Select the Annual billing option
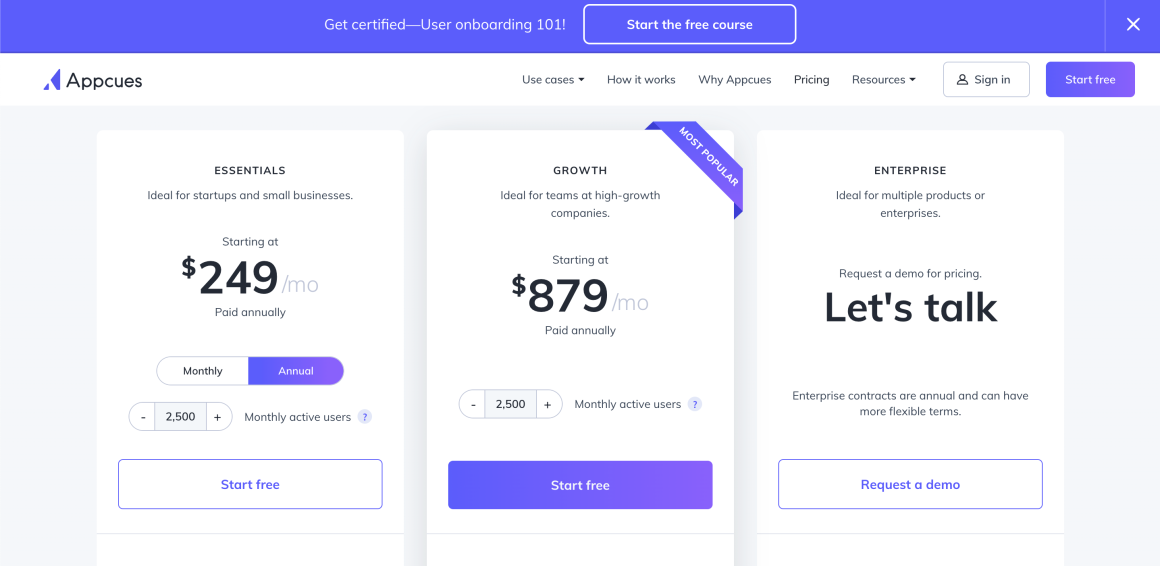 coord(296,371)
